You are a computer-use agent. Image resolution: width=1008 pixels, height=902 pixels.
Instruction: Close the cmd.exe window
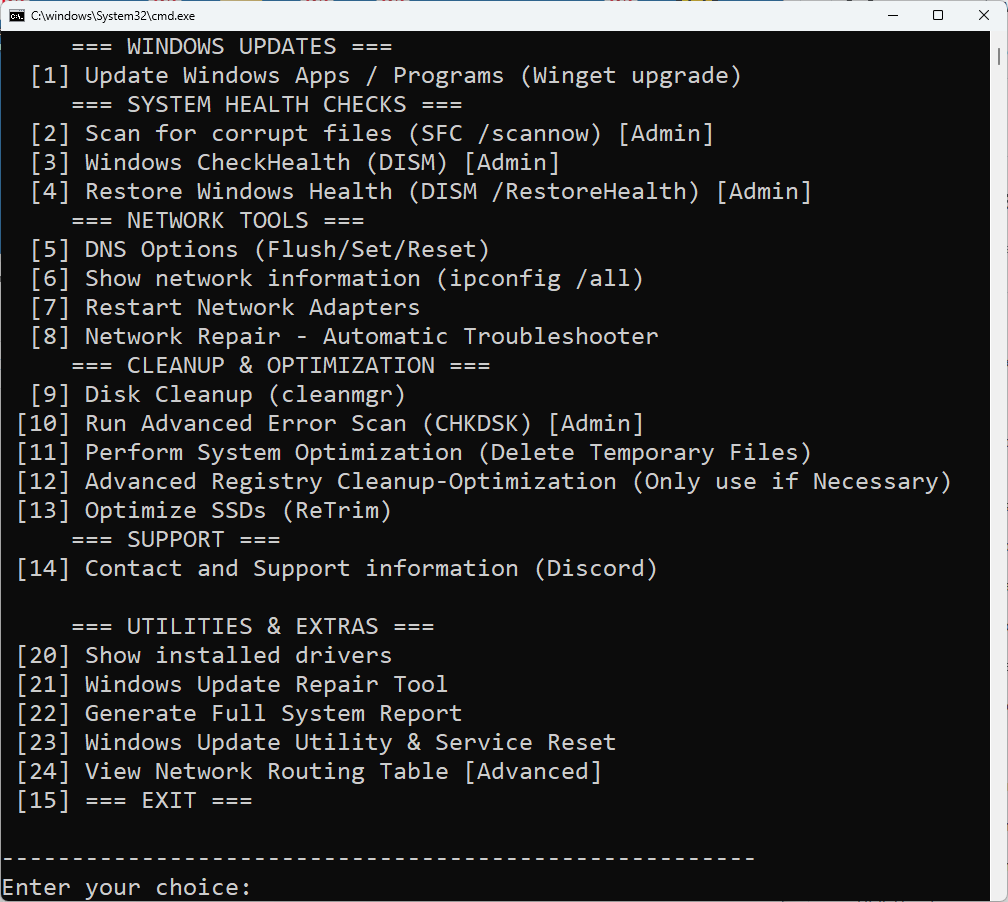984,15
